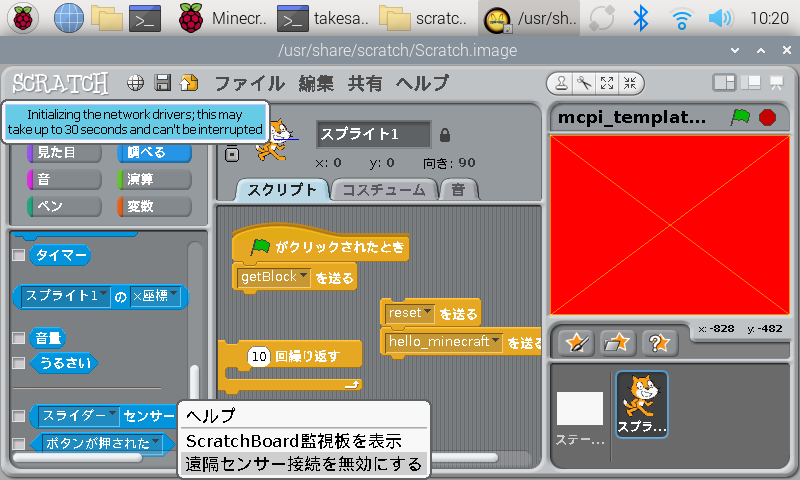Choose a new sprite from file
800x480 pixels.
point(618,342)
